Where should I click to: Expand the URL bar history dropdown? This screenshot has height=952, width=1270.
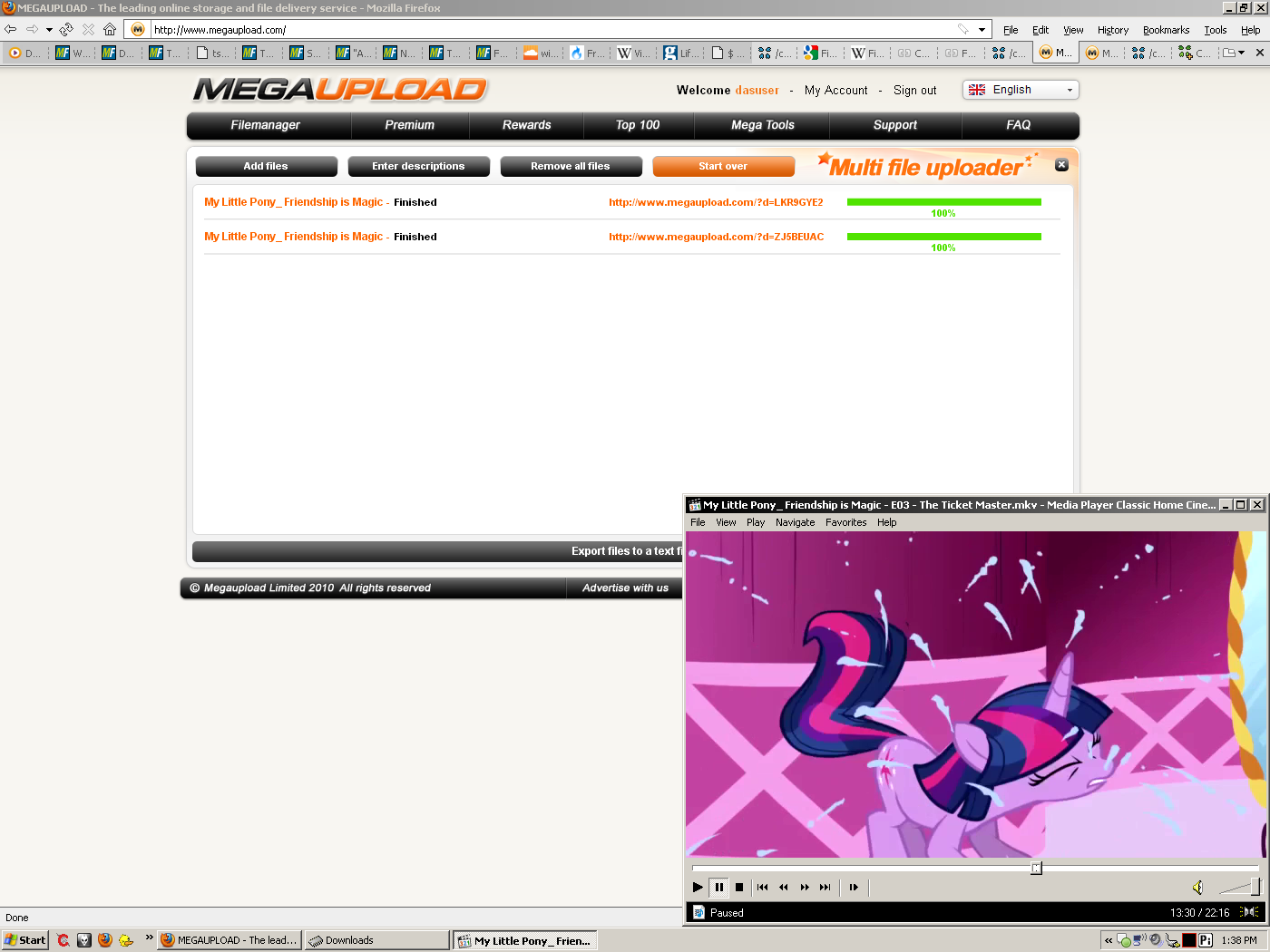[x=982, y=30]
